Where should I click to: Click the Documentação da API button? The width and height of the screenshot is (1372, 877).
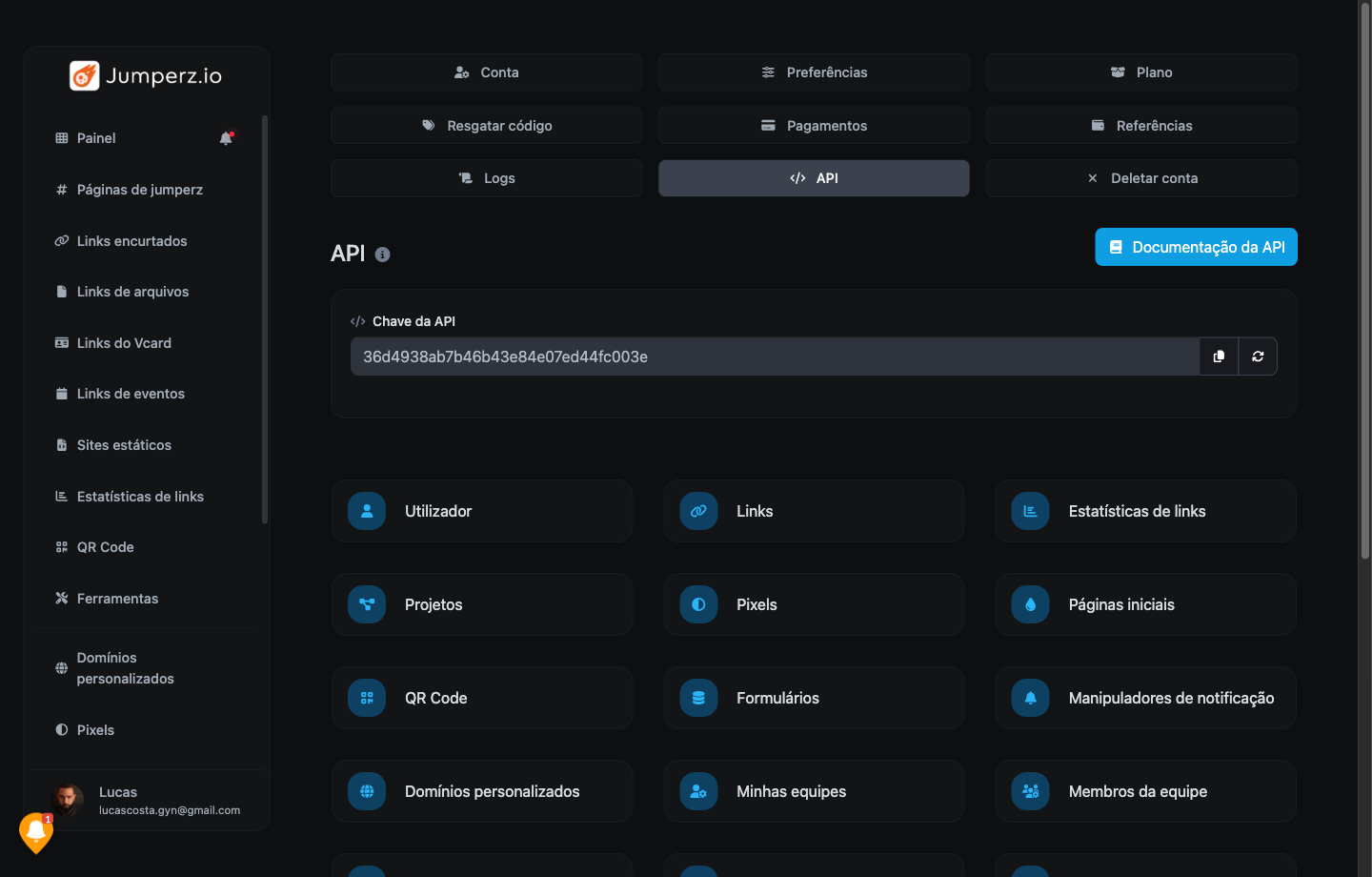click(x=1196, y=247)
